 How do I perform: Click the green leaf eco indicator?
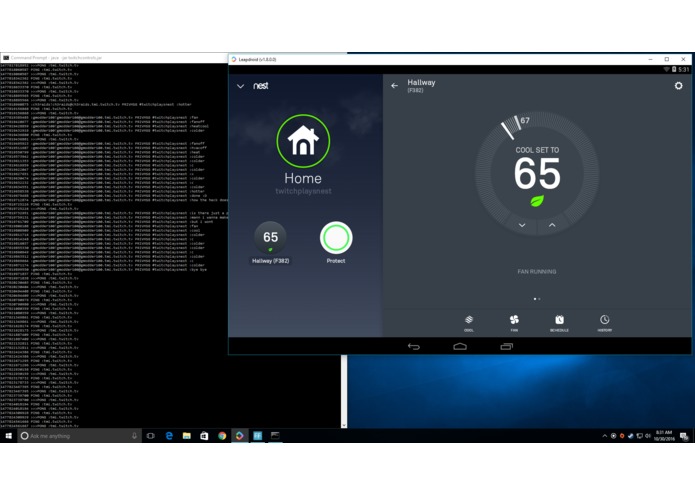tap(537, 201)
